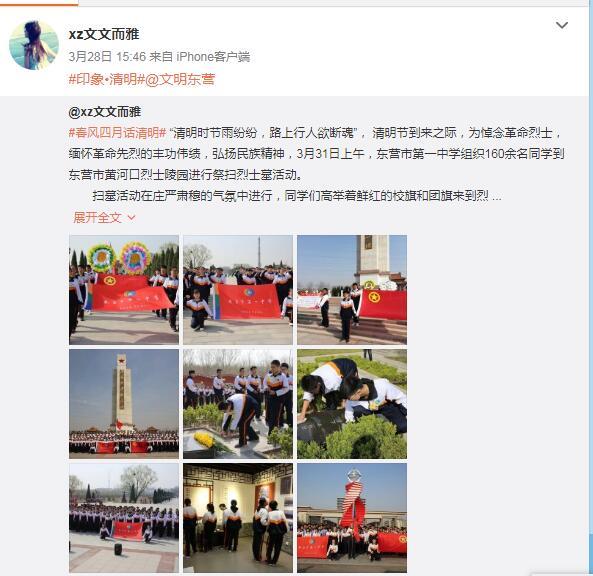Open the large student assembly photo
This screenshot has width=593, height=576.
click(124, 518)
